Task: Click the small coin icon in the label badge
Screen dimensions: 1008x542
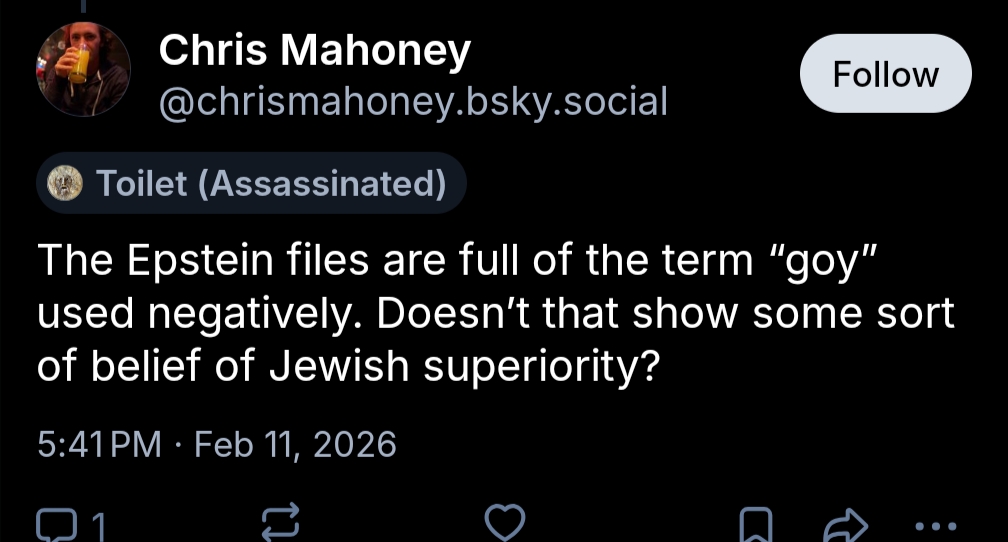Action: 69,185
